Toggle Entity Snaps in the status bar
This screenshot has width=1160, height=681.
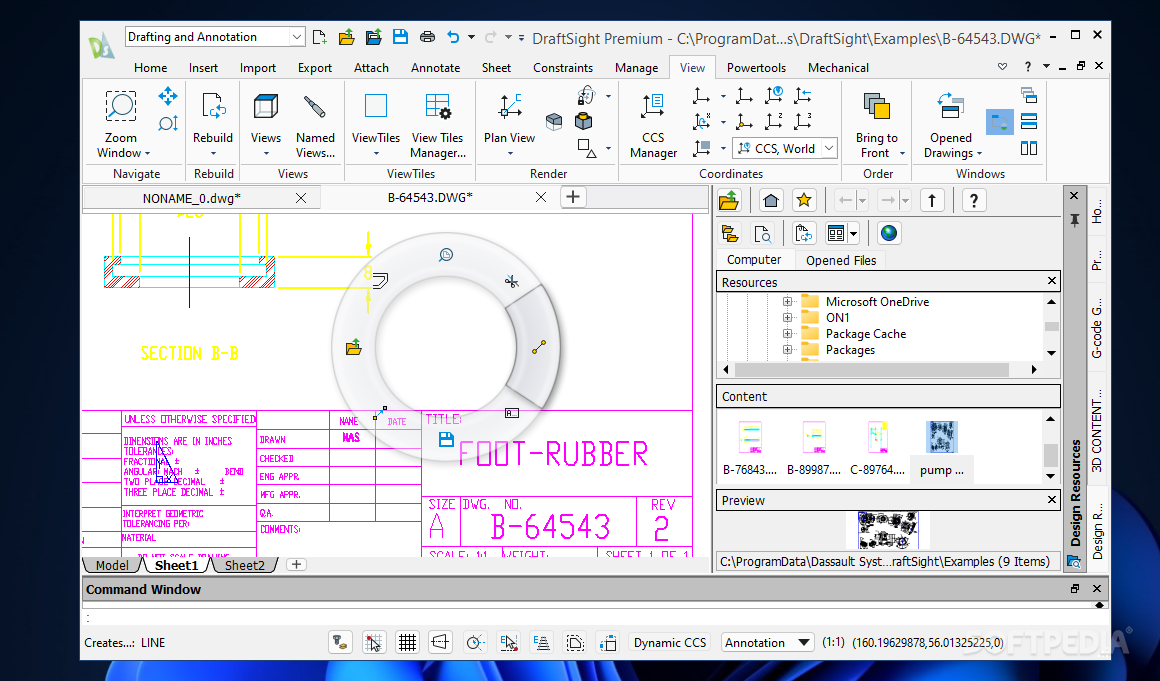(x=509, y=643)
